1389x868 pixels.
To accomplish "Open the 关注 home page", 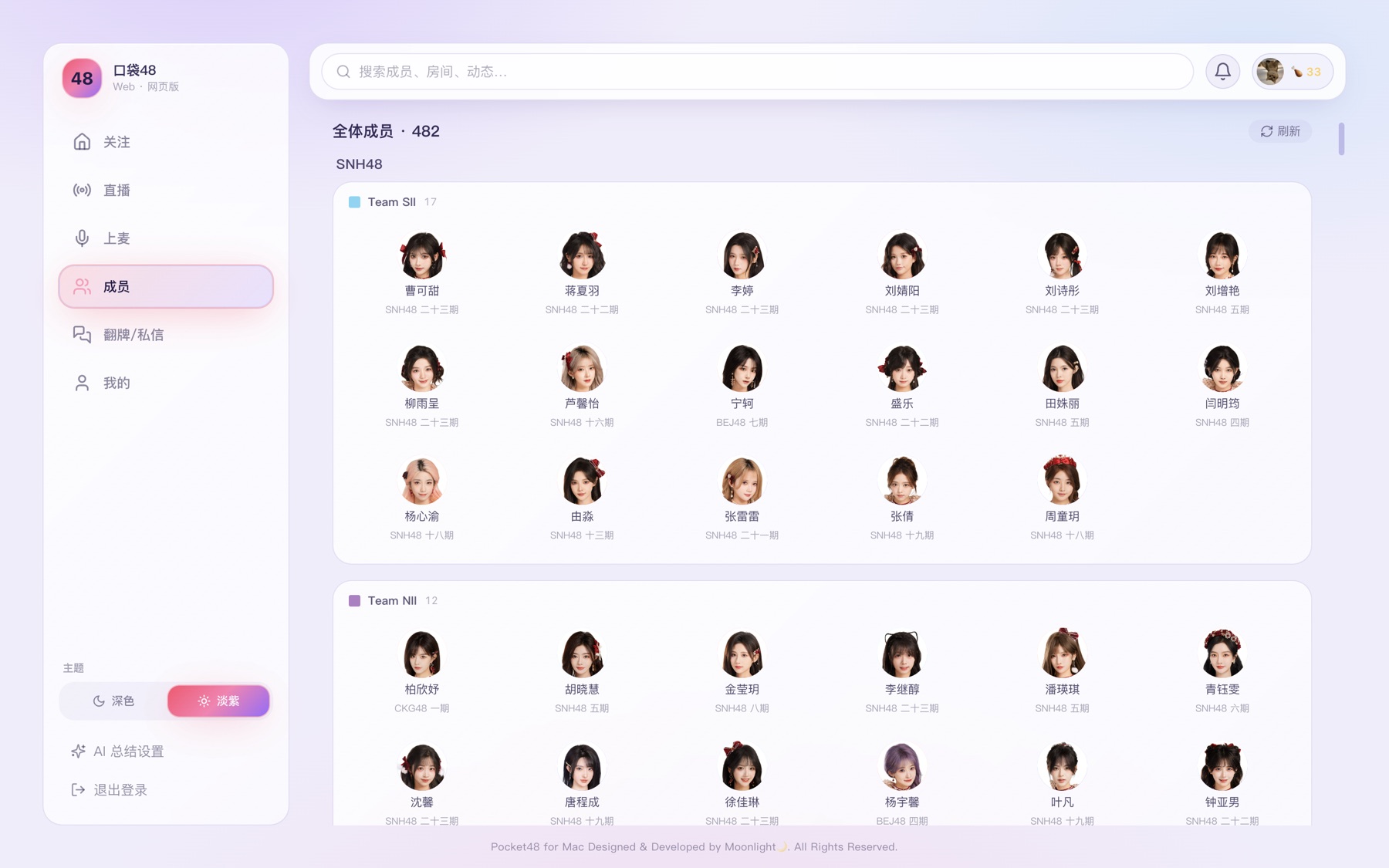I will coord(166,142).
